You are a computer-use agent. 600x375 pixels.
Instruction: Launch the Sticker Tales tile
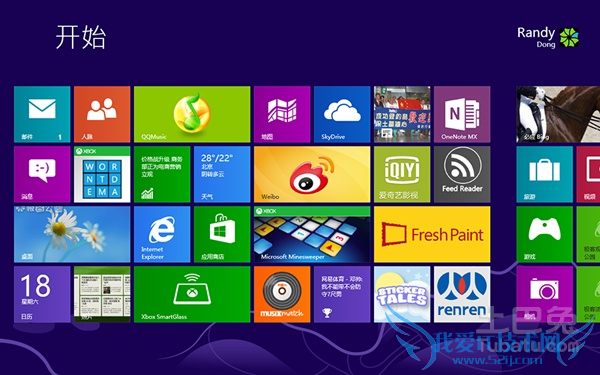[402, 294]
